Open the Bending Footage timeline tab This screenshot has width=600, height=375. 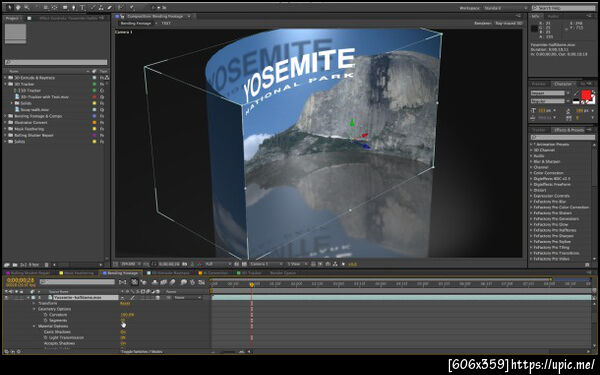point(122,273)
